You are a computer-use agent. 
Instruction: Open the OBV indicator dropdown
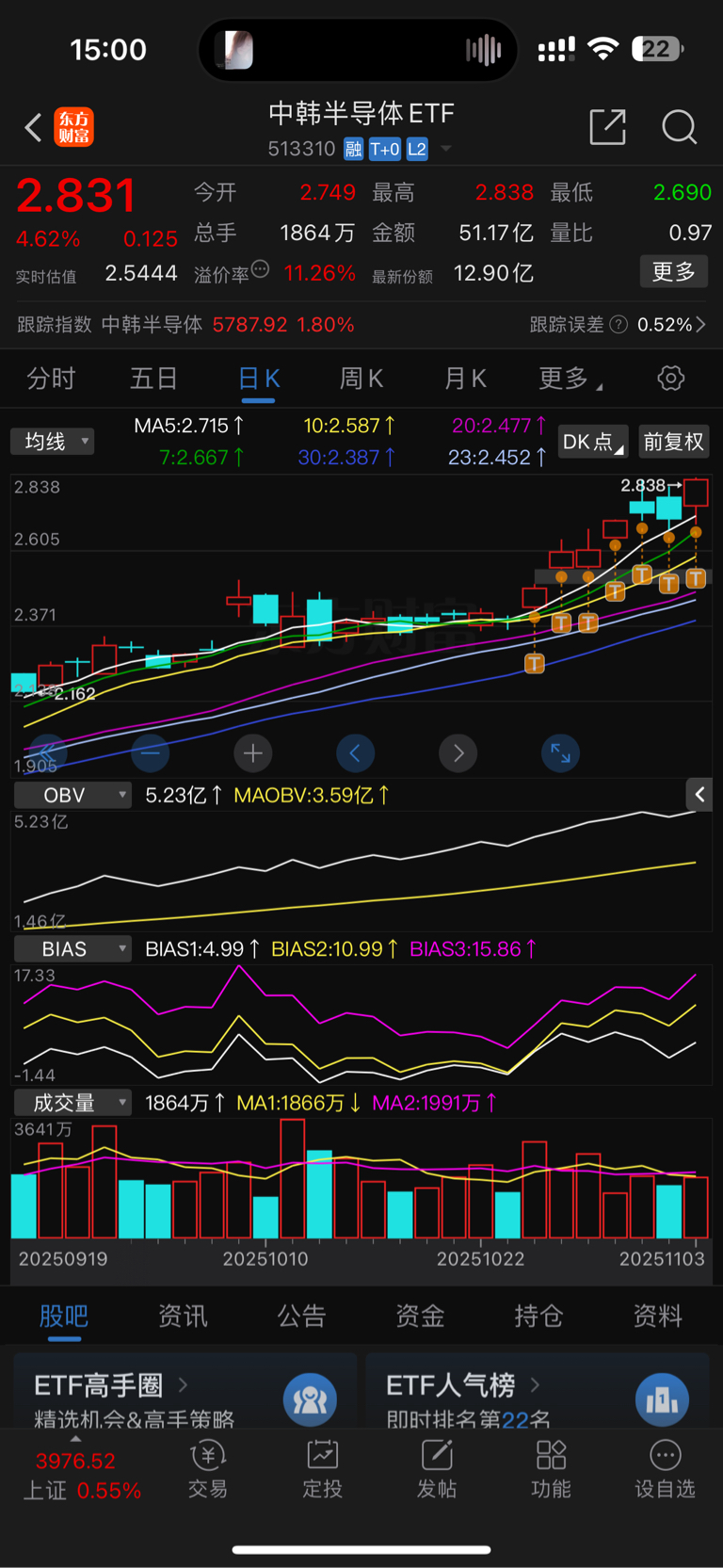(x=72, y=796)
